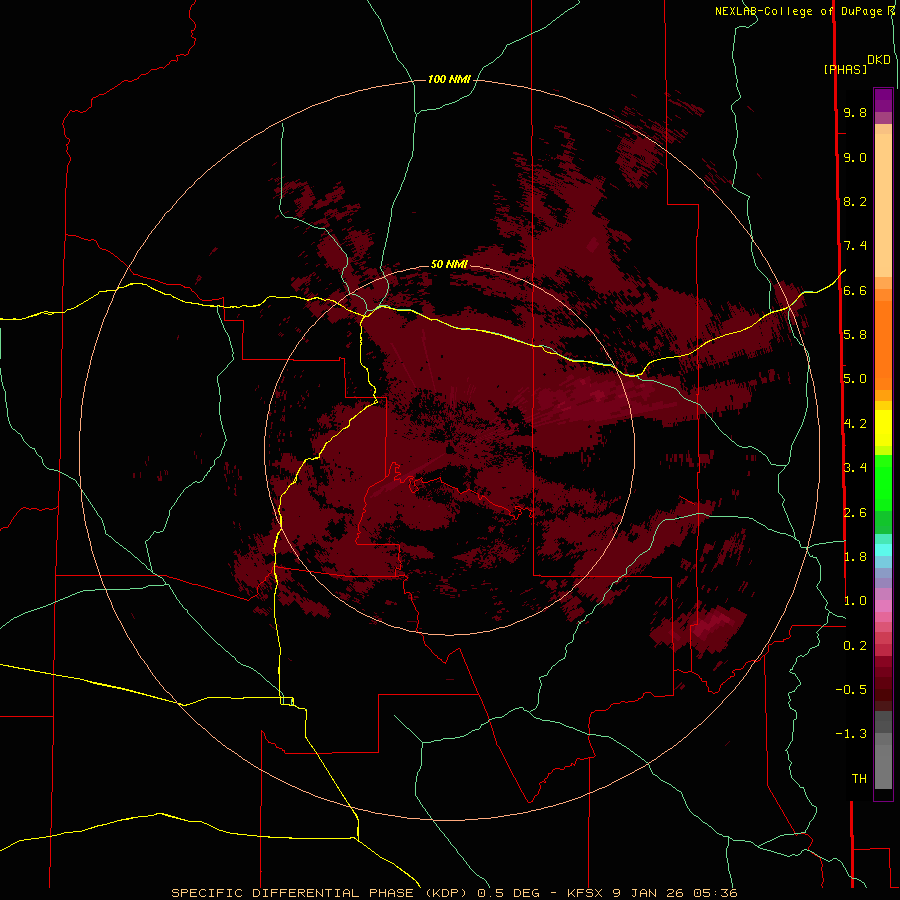This screenshot has width=900, height=900.
Task: Click the Specific Differential Phase caption text
Action: click(x=454, y=893)
